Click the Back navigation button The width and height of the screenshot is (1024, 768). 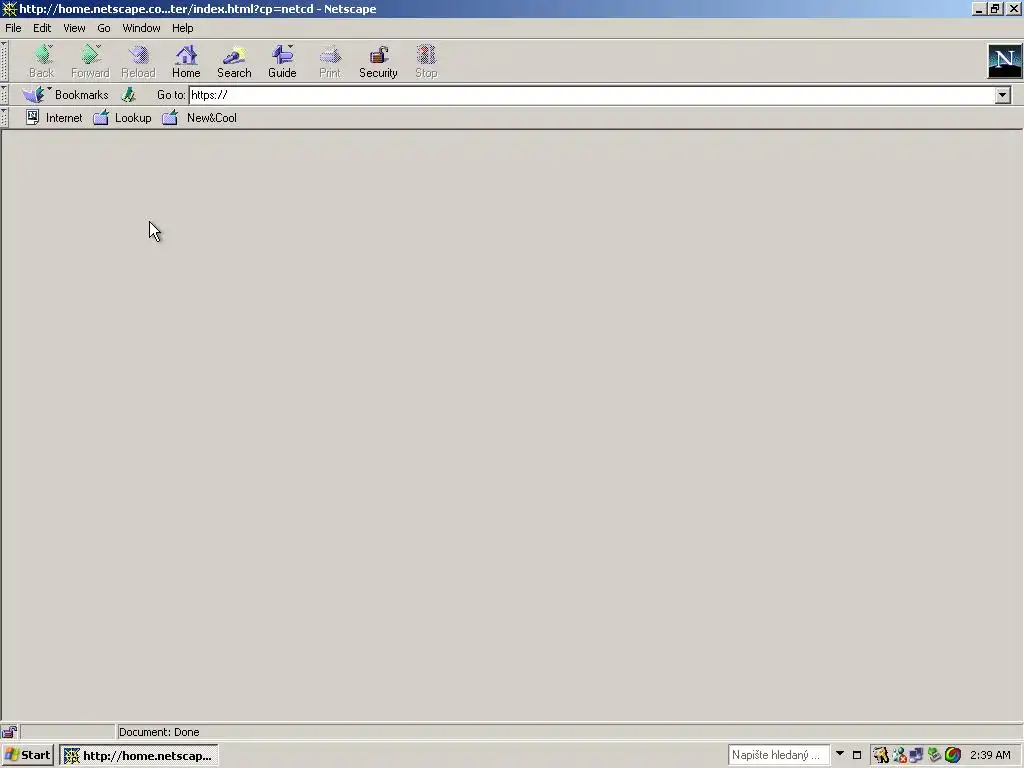click(x=41, y=62)
